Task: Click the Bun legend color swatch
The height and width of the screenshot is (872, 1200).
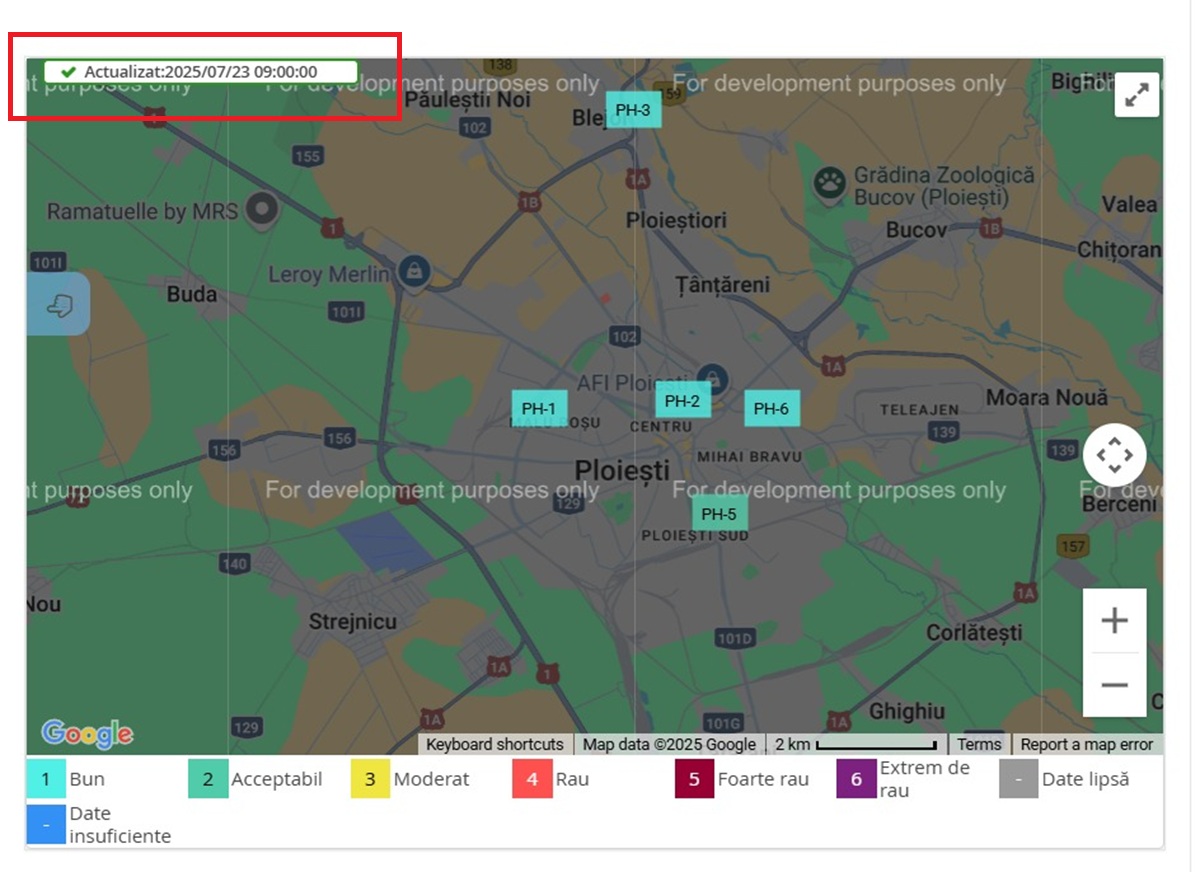Action: tap(45, 779)
